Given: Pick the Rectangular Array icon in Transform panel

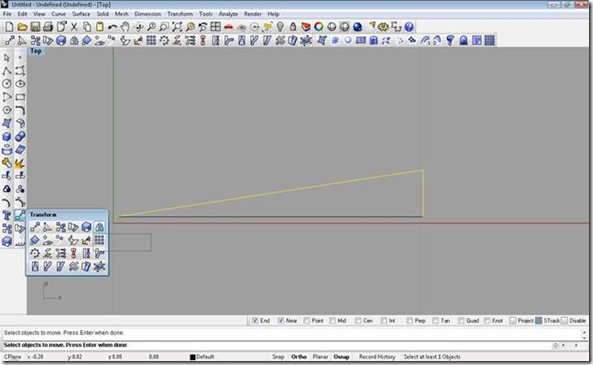Looking at the screenshot, I should [x=99, y=240].
